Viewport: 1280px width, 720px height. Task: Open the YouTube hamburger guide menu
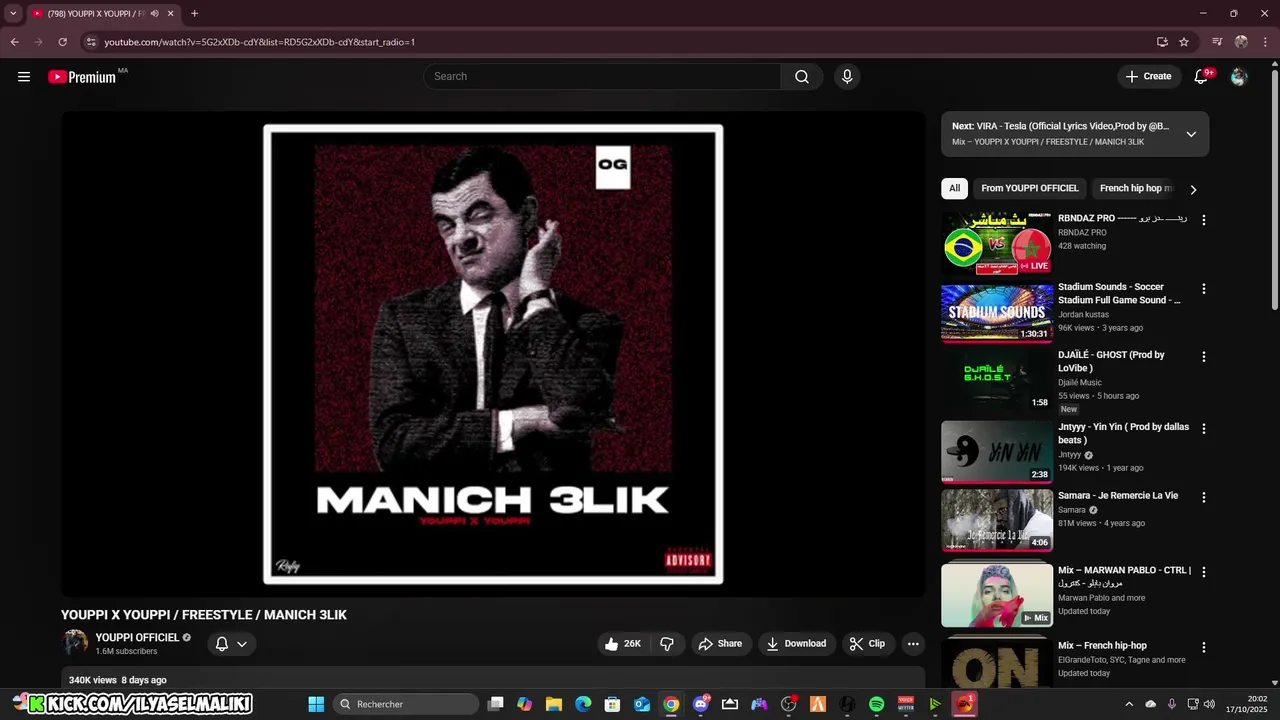tap(24, 77)
